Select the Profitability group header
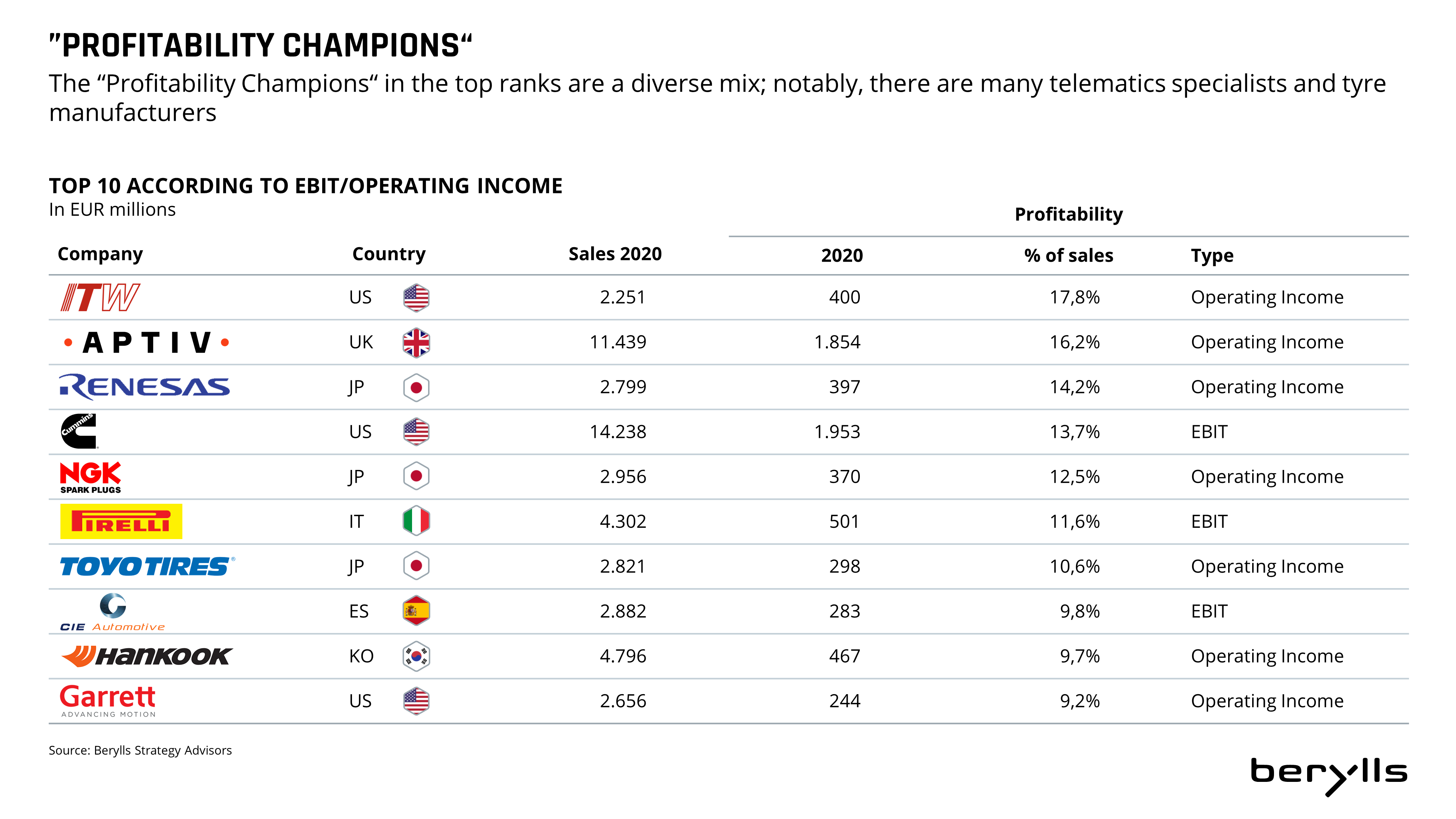This screenshot has width=1456, height=819. (1069, 214)
